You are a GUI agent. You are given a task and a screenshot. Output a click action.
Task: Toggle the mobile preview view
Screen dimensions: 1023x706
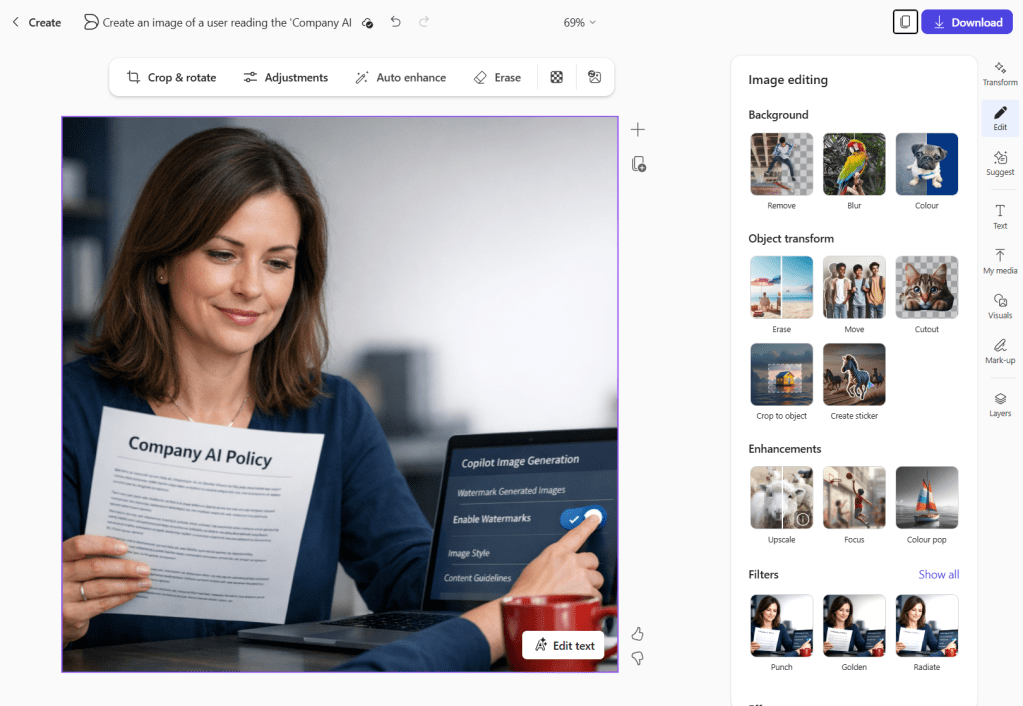pos(904,21)
